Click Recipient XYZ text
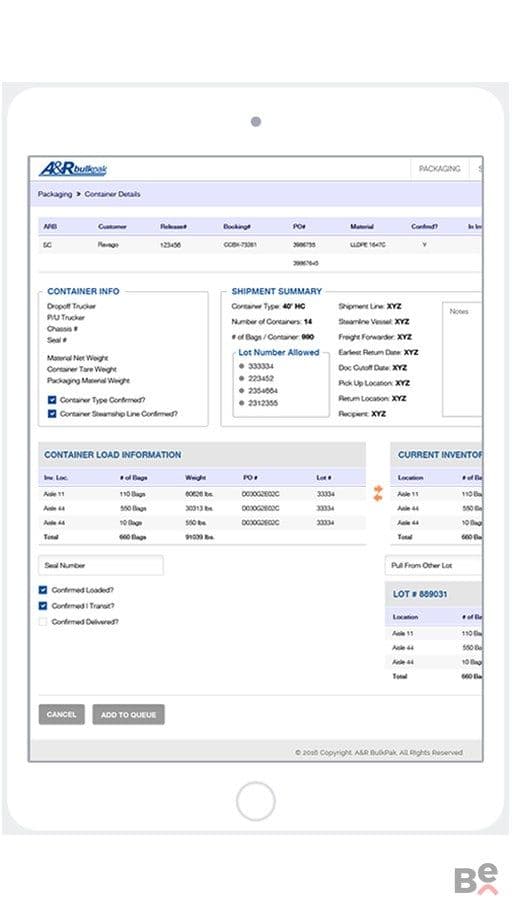 pyautogui.click(x=362, y=414)
